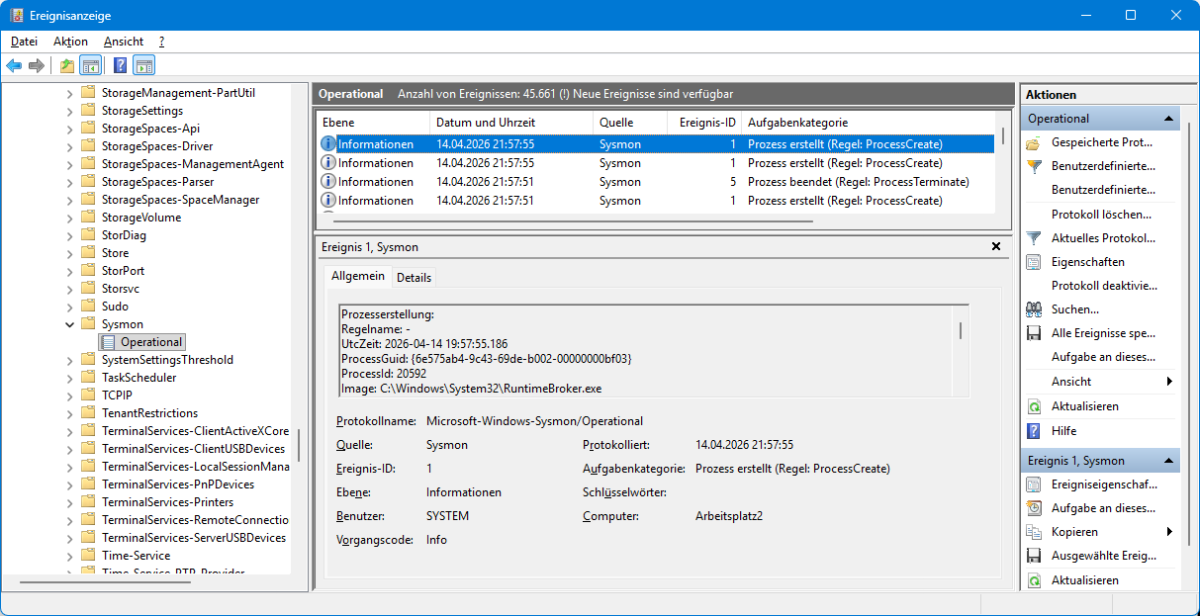Click the Suchen binoculars icon
The image size is (1200, 616).
click(x=1034, y=309)
